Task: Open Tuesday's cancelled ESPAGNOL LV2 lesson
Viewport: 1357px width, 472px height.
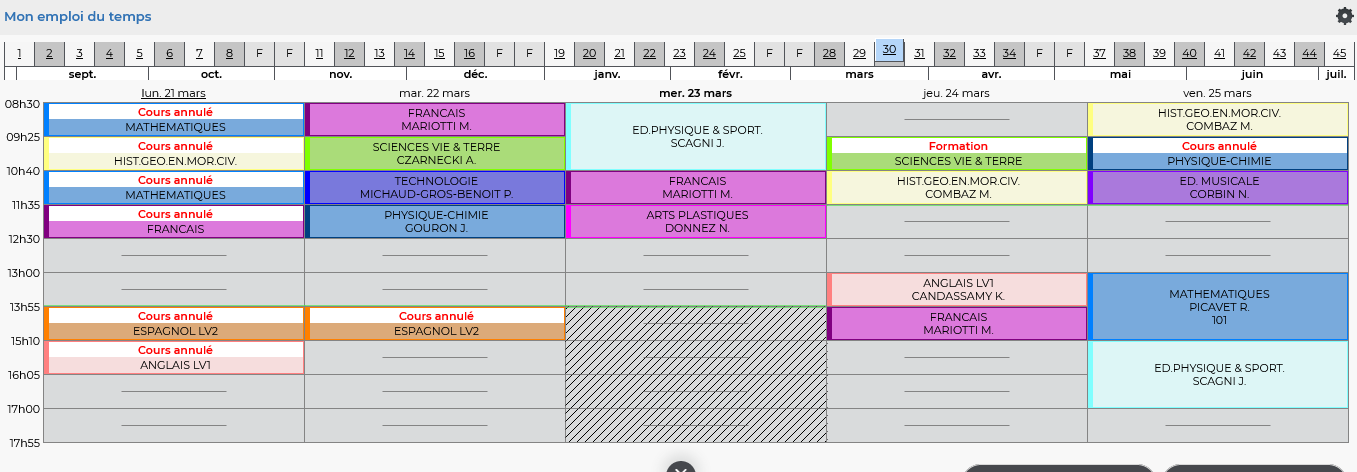Action: 435,323
